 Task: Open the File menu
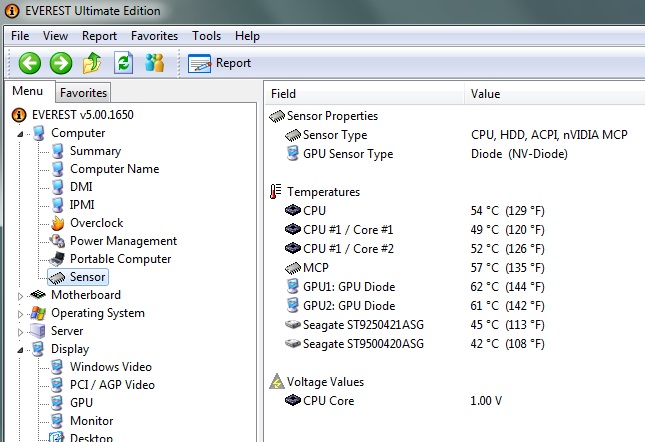tap(20, 36)
